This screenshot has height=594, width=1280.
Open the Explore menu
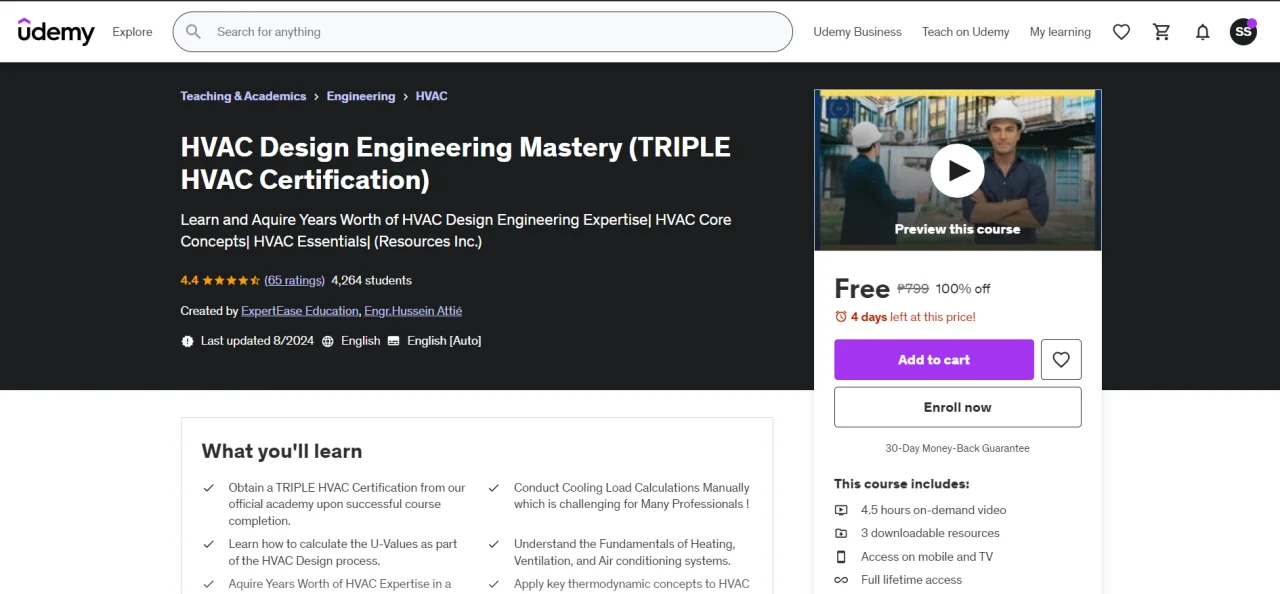(132, 32)
